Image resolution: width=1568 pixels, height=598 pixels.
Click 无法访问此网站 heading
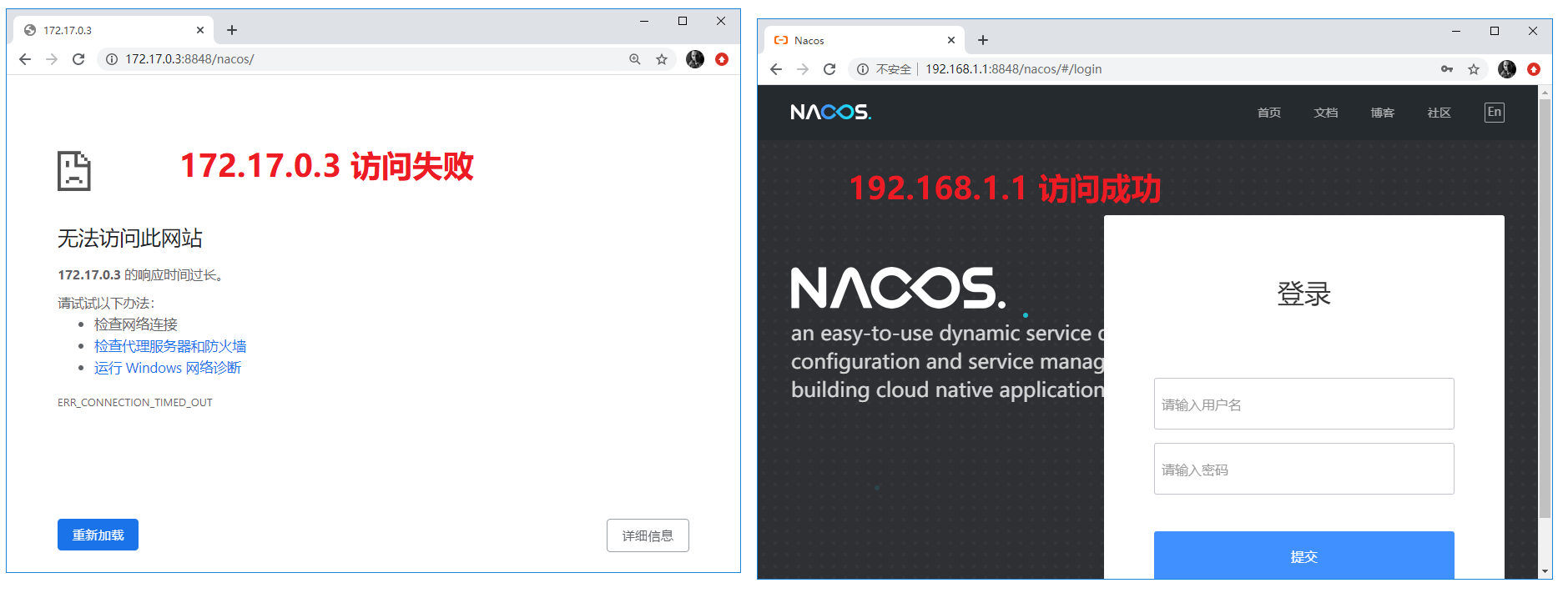click(x=130, y=239)
